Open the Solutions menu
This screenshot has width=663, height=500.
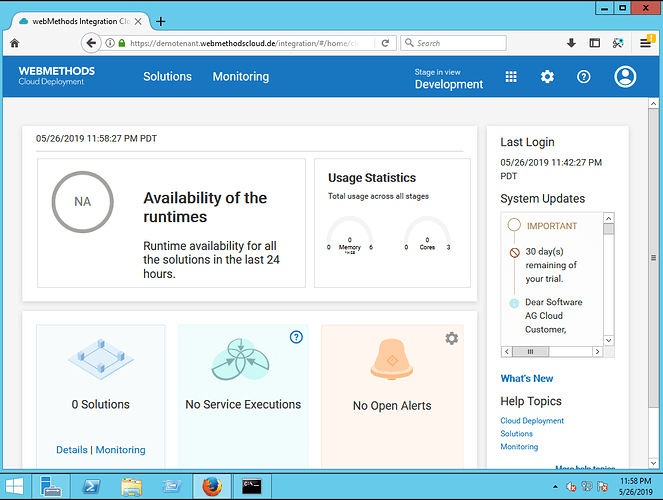pyautogui.click(x=167, y=77)
